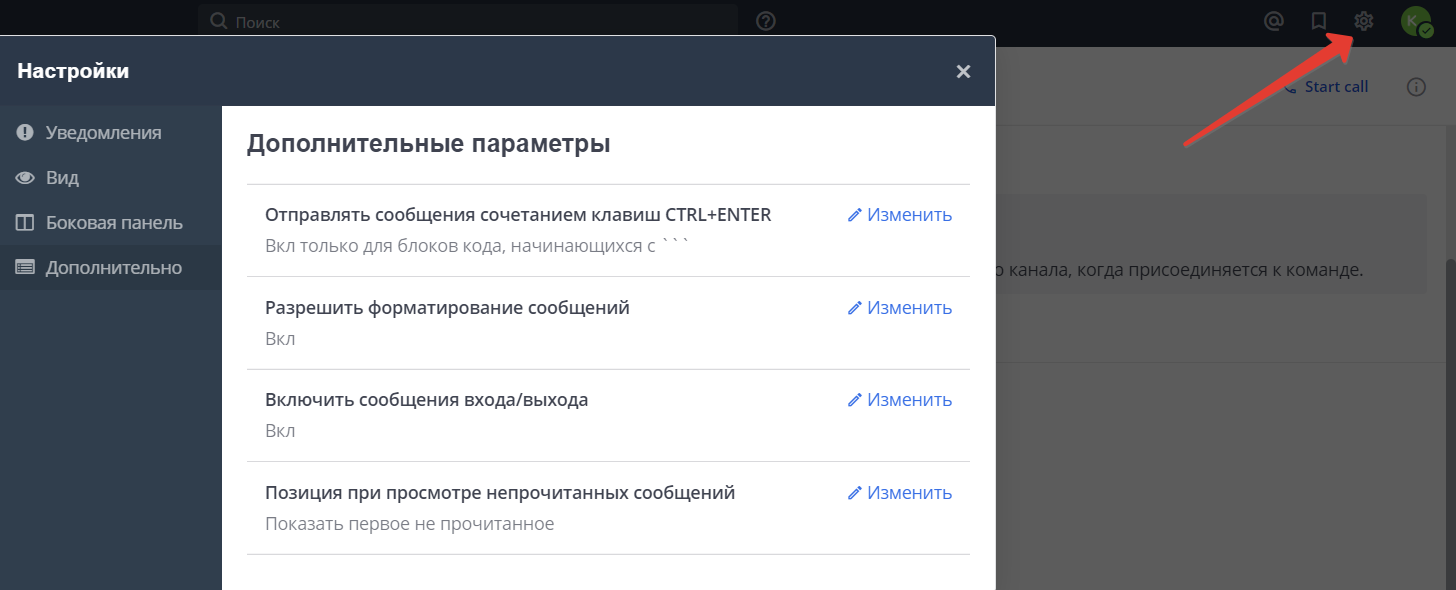Click Изменить for CTRL+ENTER message sending
This screenshot has height=590, width=1456.
coord(899,214)
